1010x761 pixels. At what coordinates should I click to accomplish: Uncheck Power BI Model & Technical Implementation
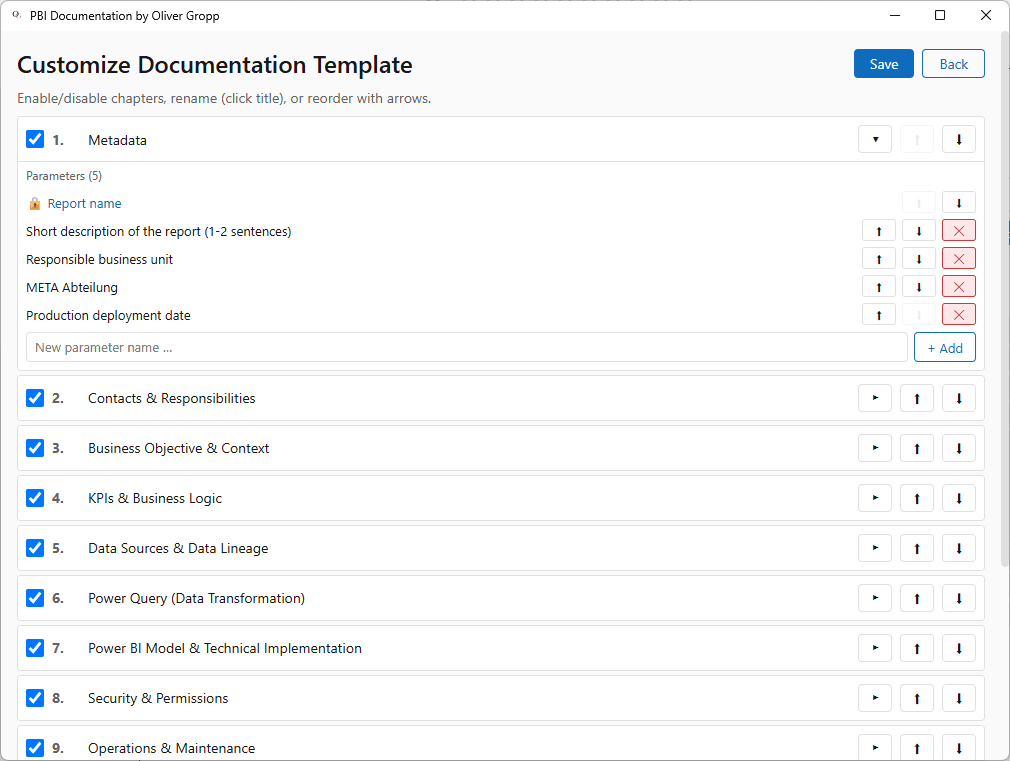[35, 648]
